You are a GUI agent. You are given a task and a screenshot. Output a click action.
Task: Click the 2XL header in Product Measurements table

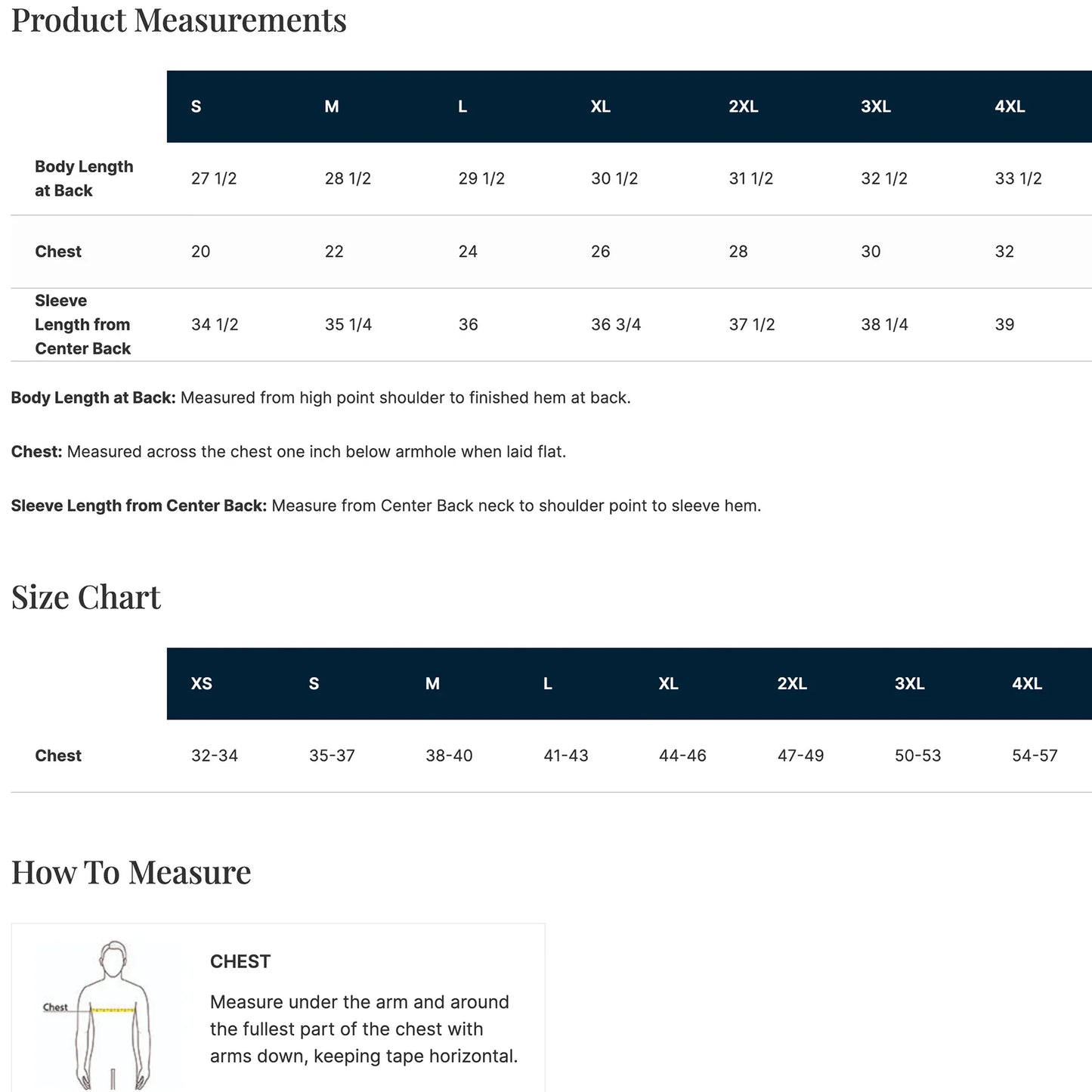click(x=744, y=107)
